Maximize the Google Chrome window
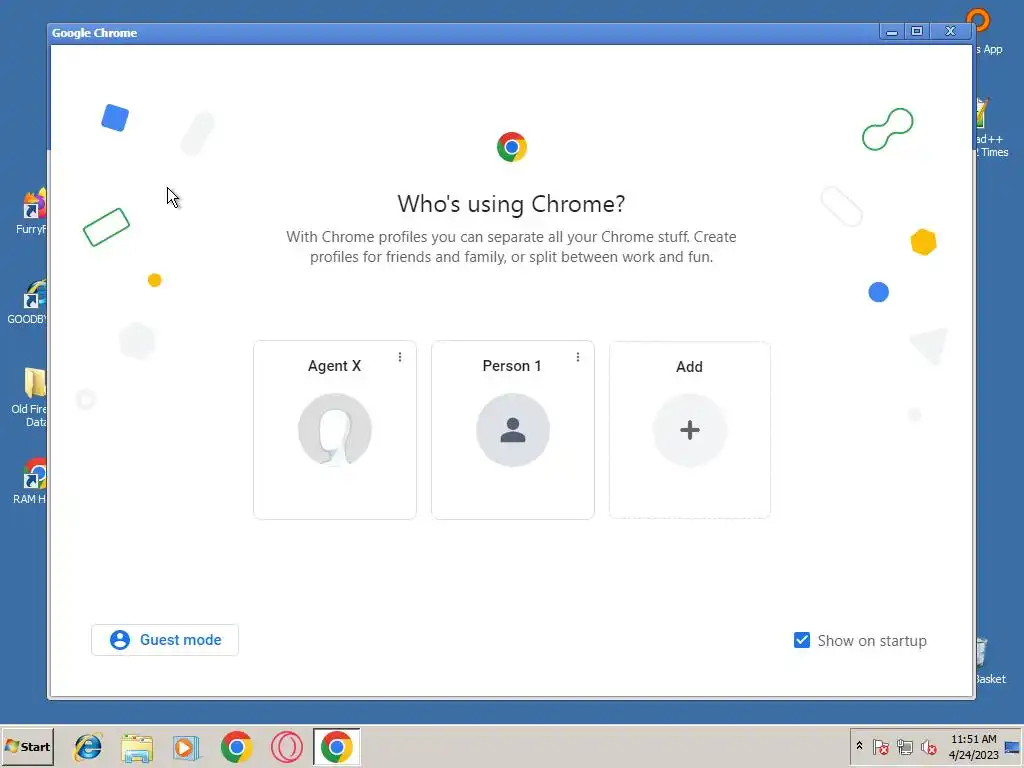The height and width of the screenshot is (768, 1024). [x=917, y=32]
